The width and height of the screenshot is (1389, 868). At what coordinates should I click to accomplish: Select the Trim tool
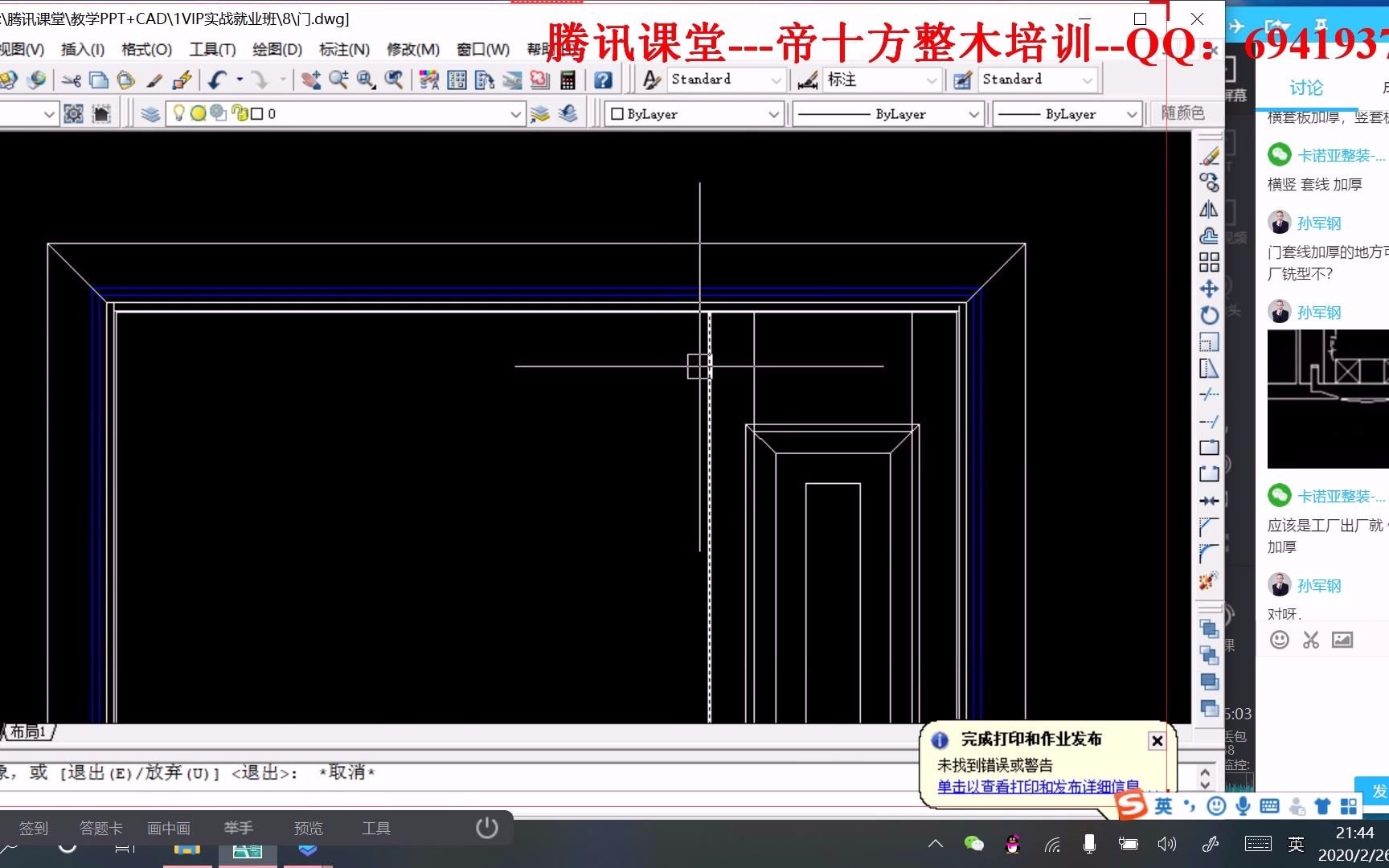[x=1209, y=395]
